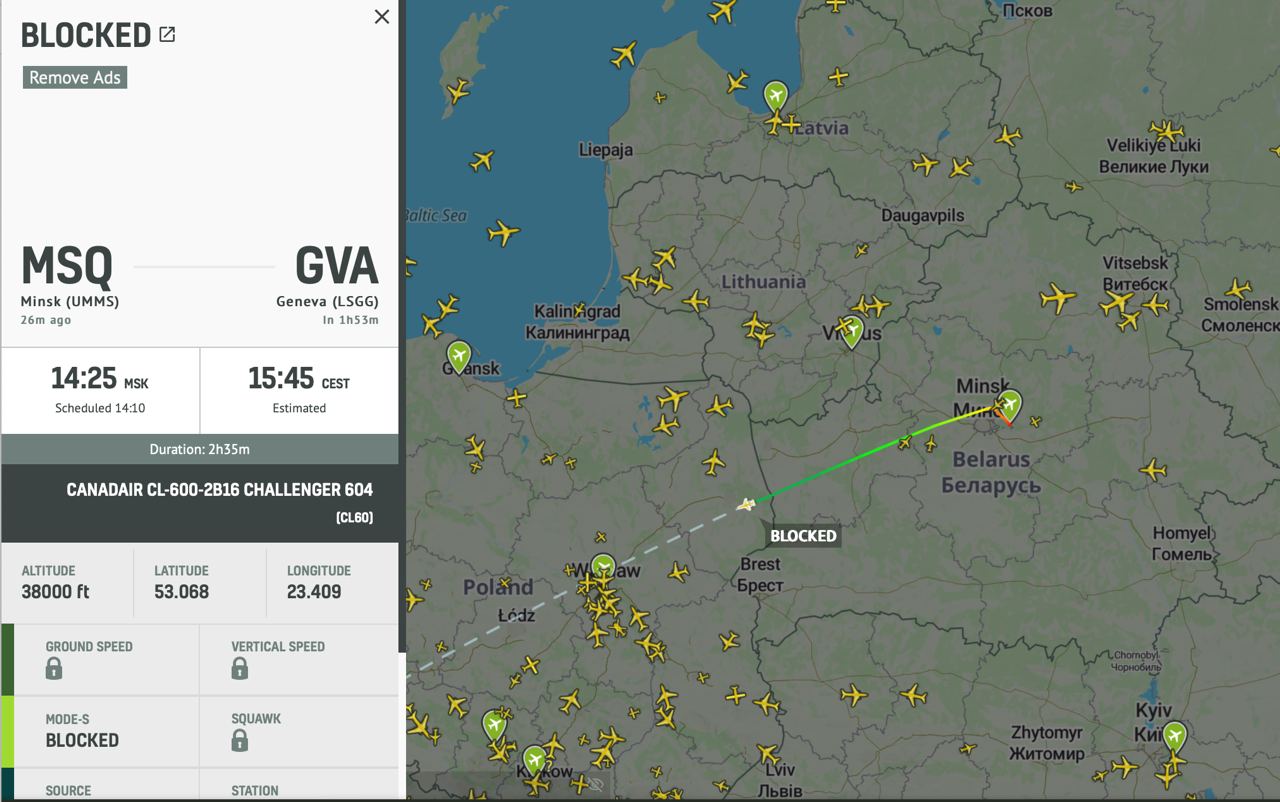This screenshot has width=1280, height=802.
Task: Click the Ground Speed lock icon
Action: 54,669
